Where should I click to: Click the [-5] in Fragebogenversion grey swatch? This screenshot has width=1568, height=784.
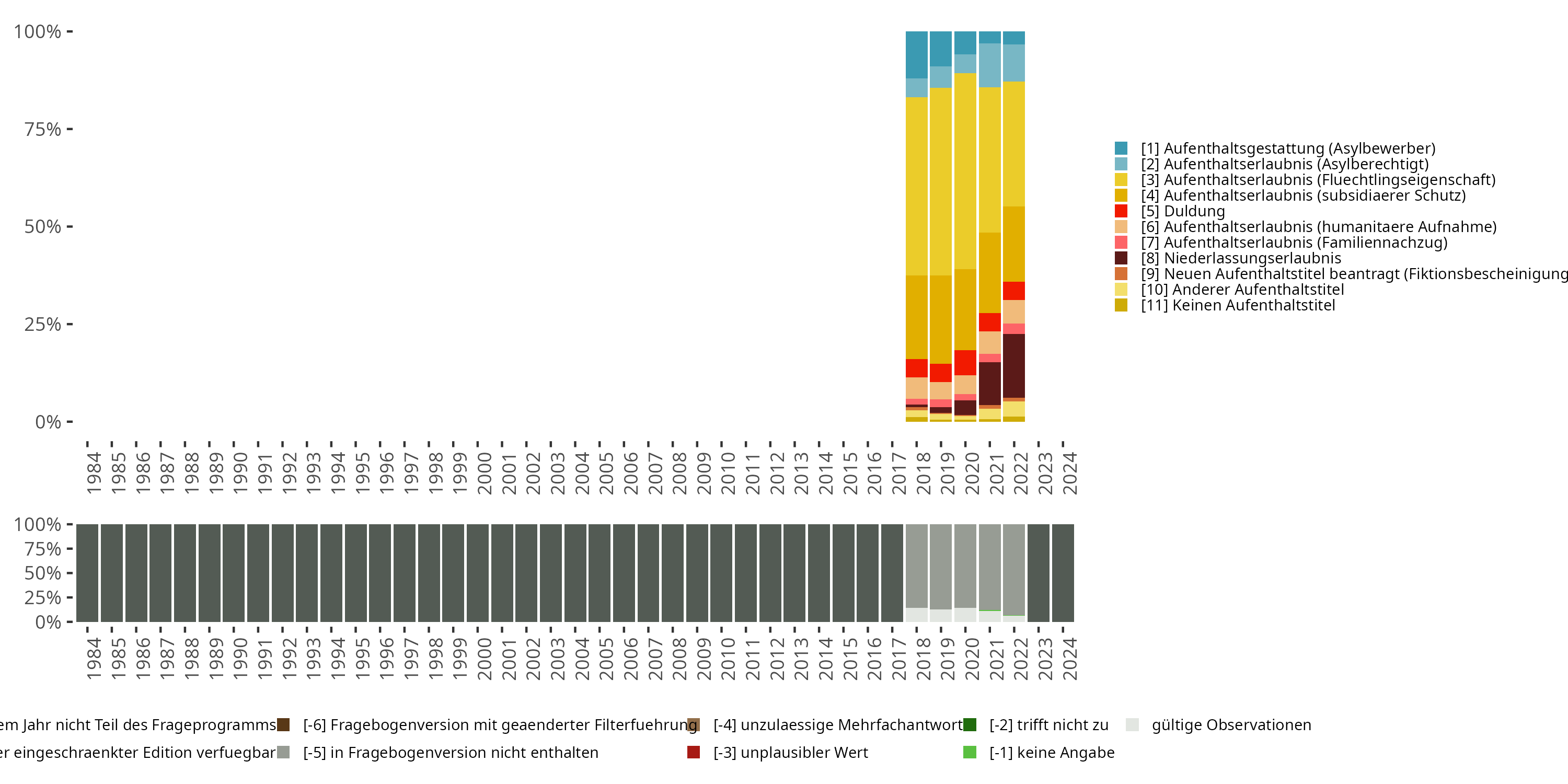283,752
